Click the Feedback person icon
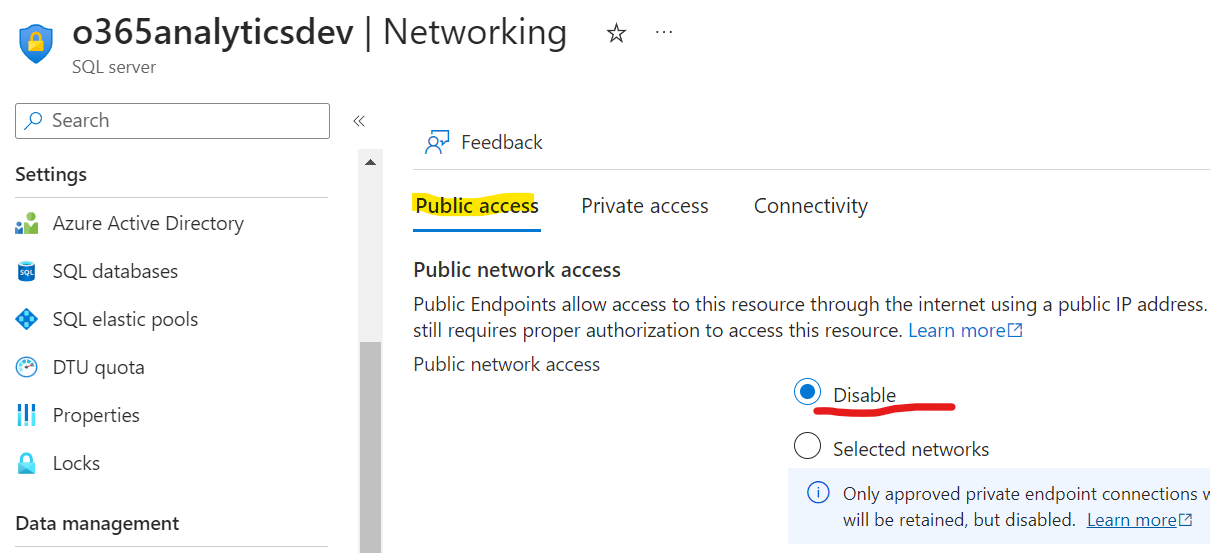Image resolution: width=1210 pixels, height=553 pixels. [437, 143]
